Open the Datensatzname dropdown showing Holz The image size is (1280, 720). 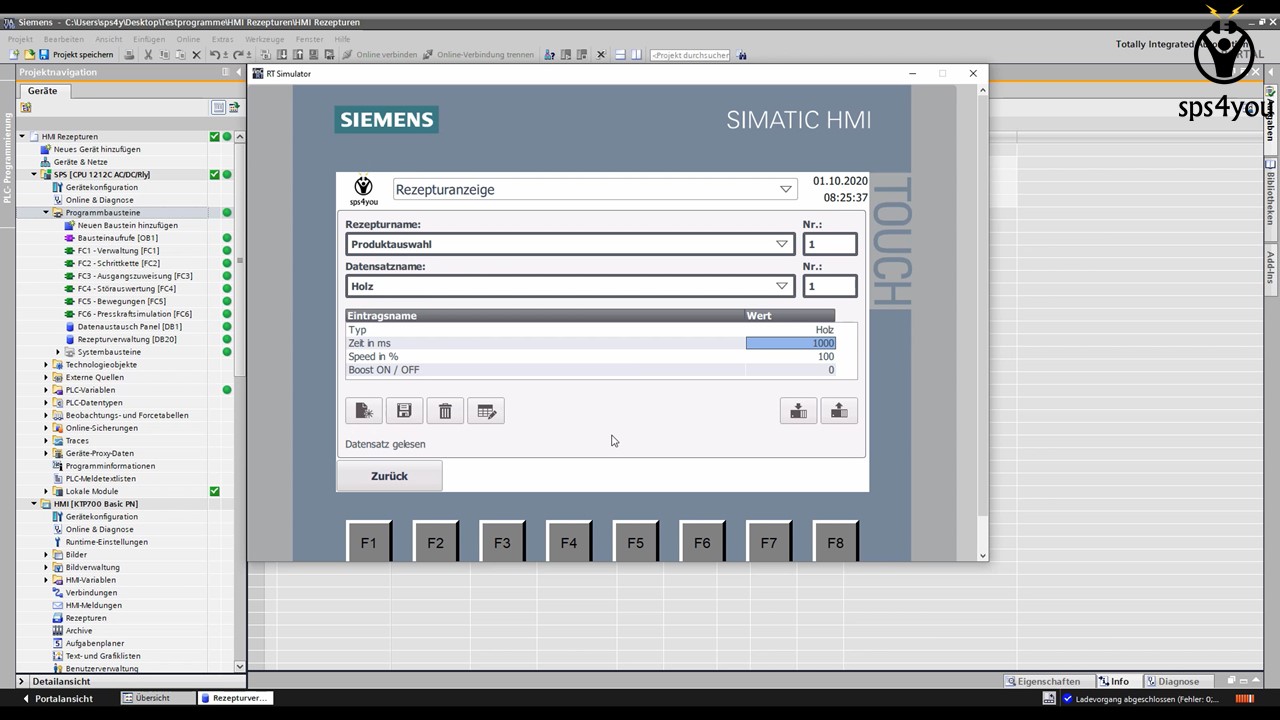(x=781, y=286)
